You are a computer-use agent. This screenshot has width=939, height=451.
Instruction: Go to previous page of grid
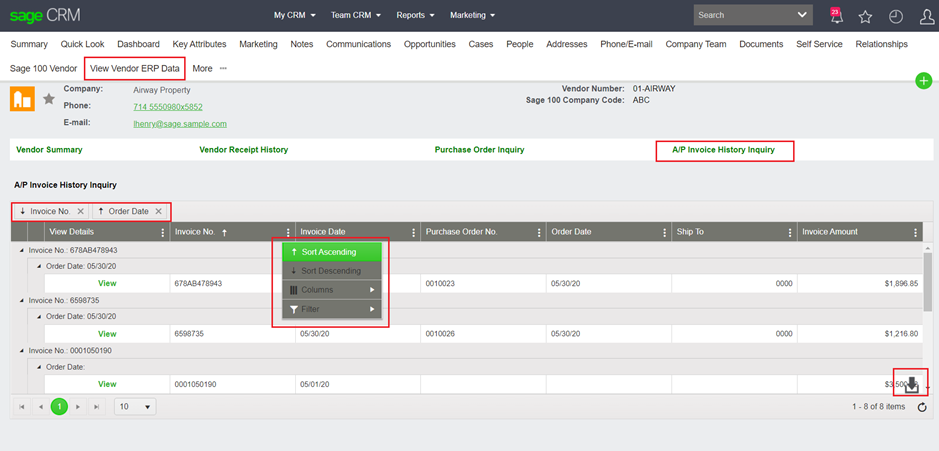click(x=41, y=407)
